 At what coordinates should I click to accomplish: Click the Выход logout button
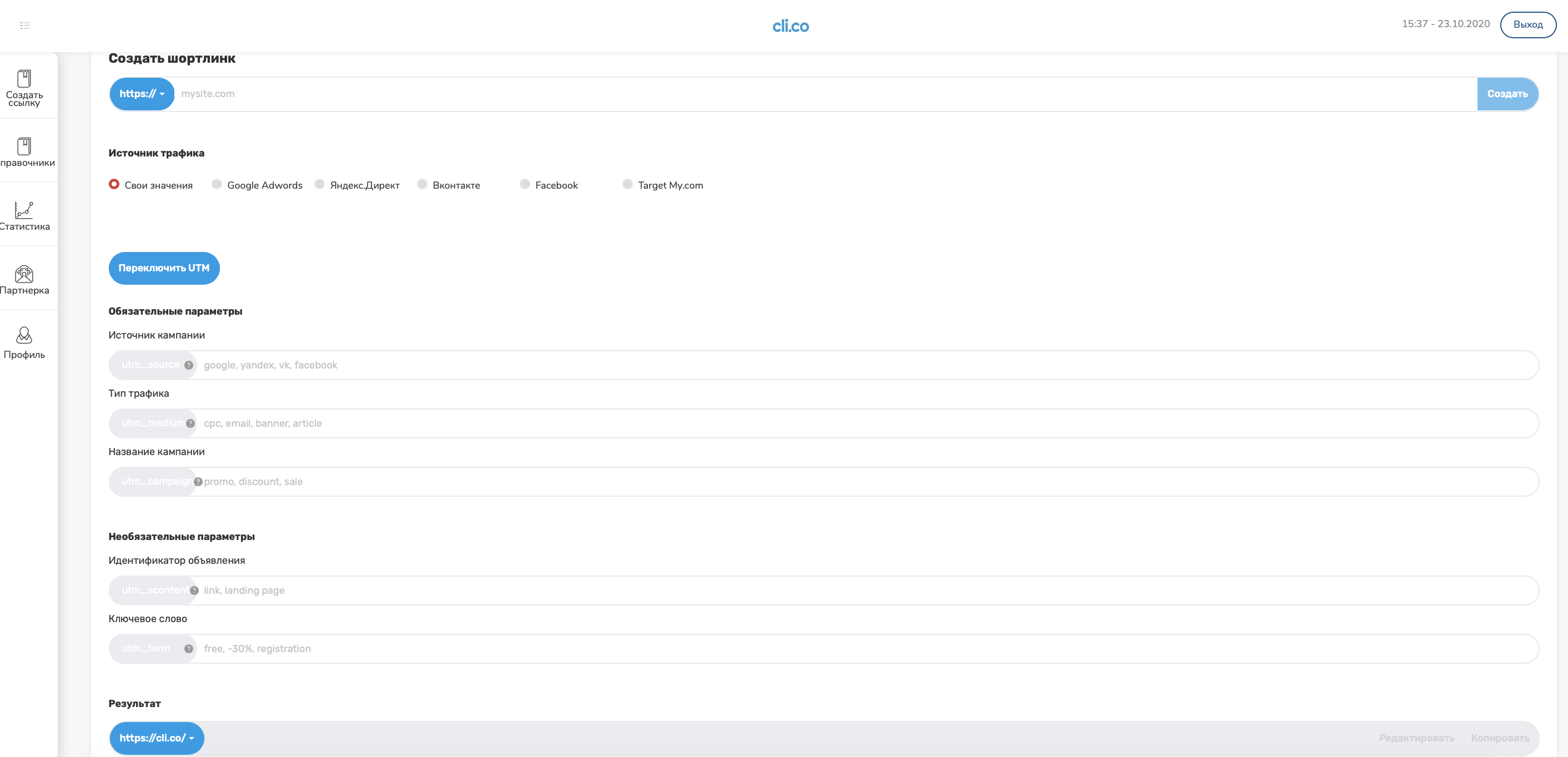pos(1528,24)
